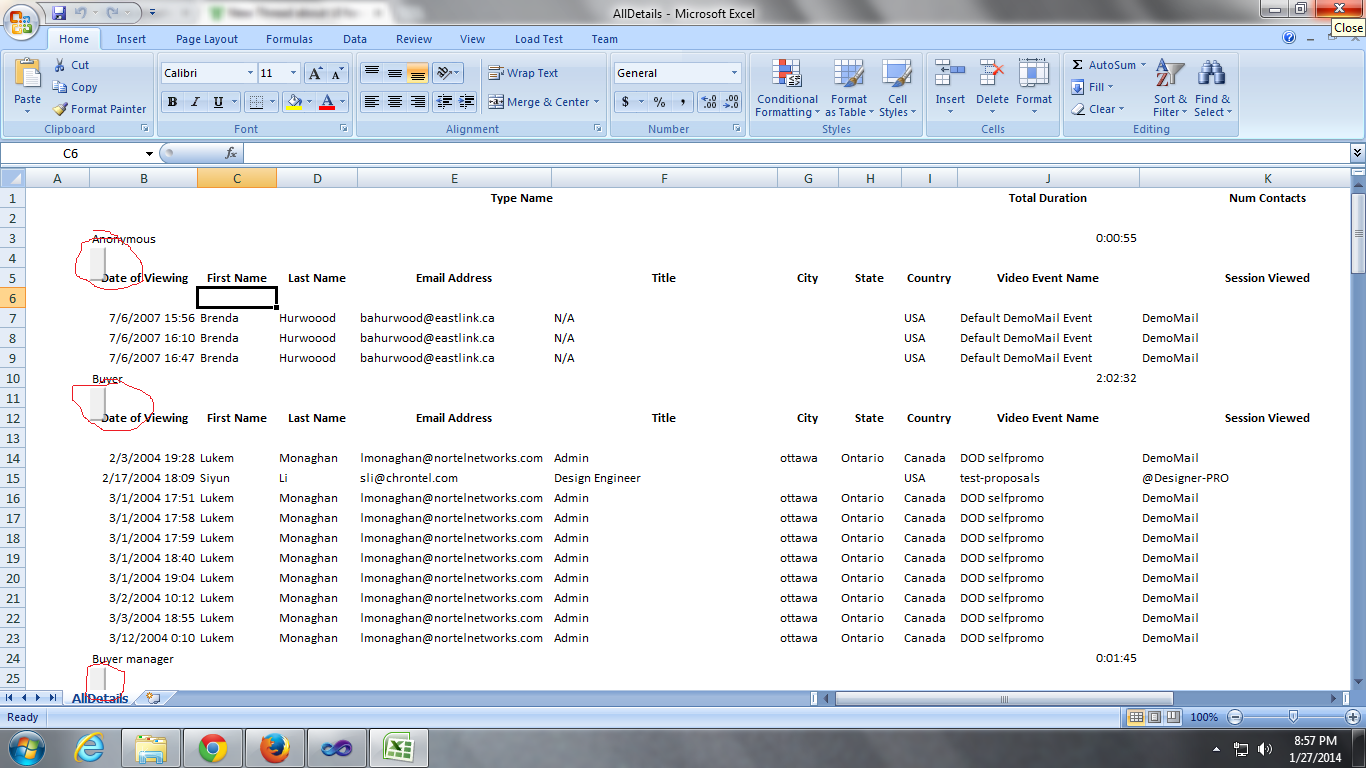This screenshot has height=768, width=1366.
Task: Open Find & Select binoculars menu
Action: (x=1212, y=88)
